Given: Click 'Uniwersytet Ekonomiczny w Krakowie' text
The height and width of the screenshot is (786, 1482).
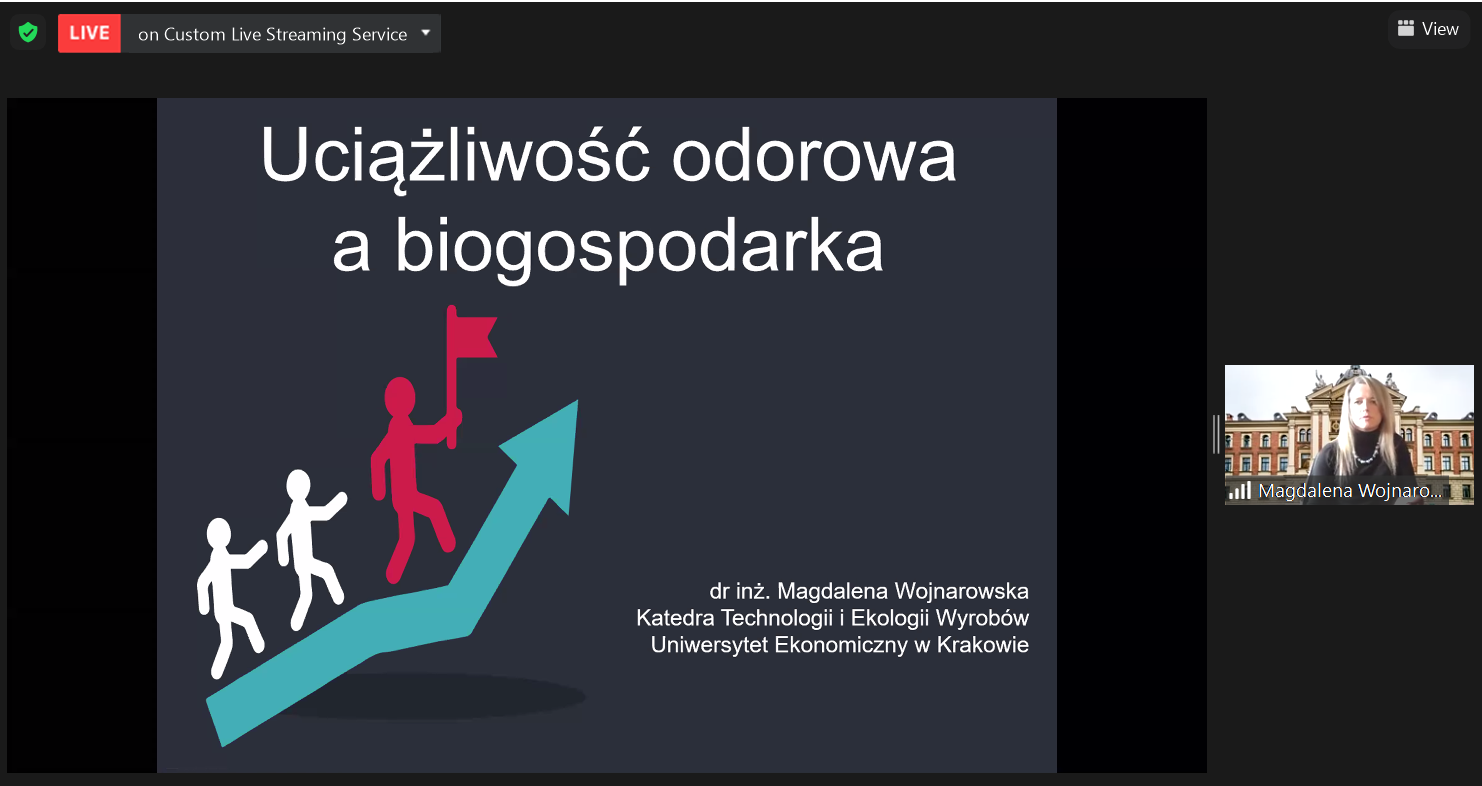Looking at the screenshot, I should pos(839,645).
